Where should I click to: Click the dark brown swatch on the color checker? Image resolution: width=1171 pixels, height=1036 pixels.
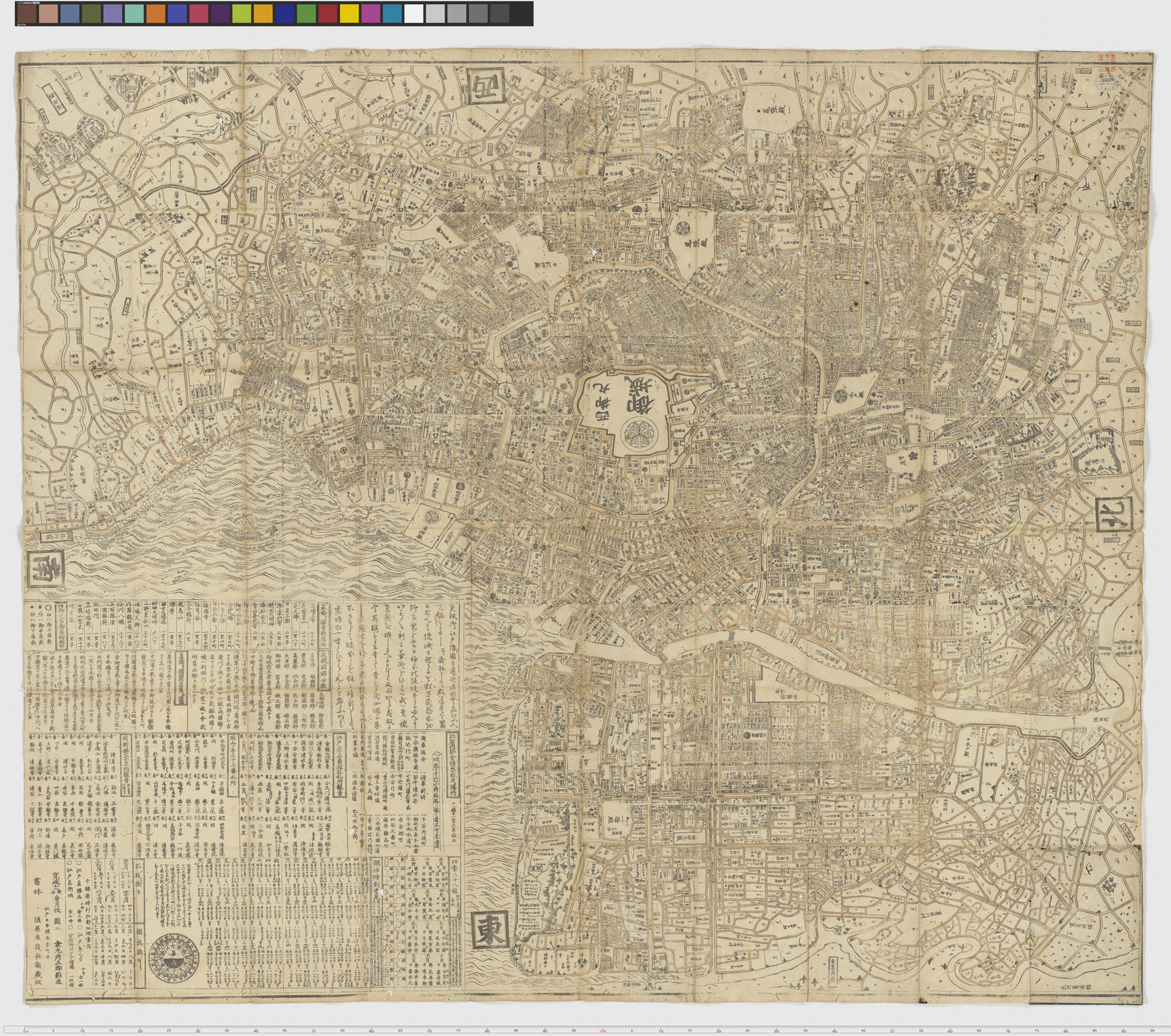tap(28, 14)
